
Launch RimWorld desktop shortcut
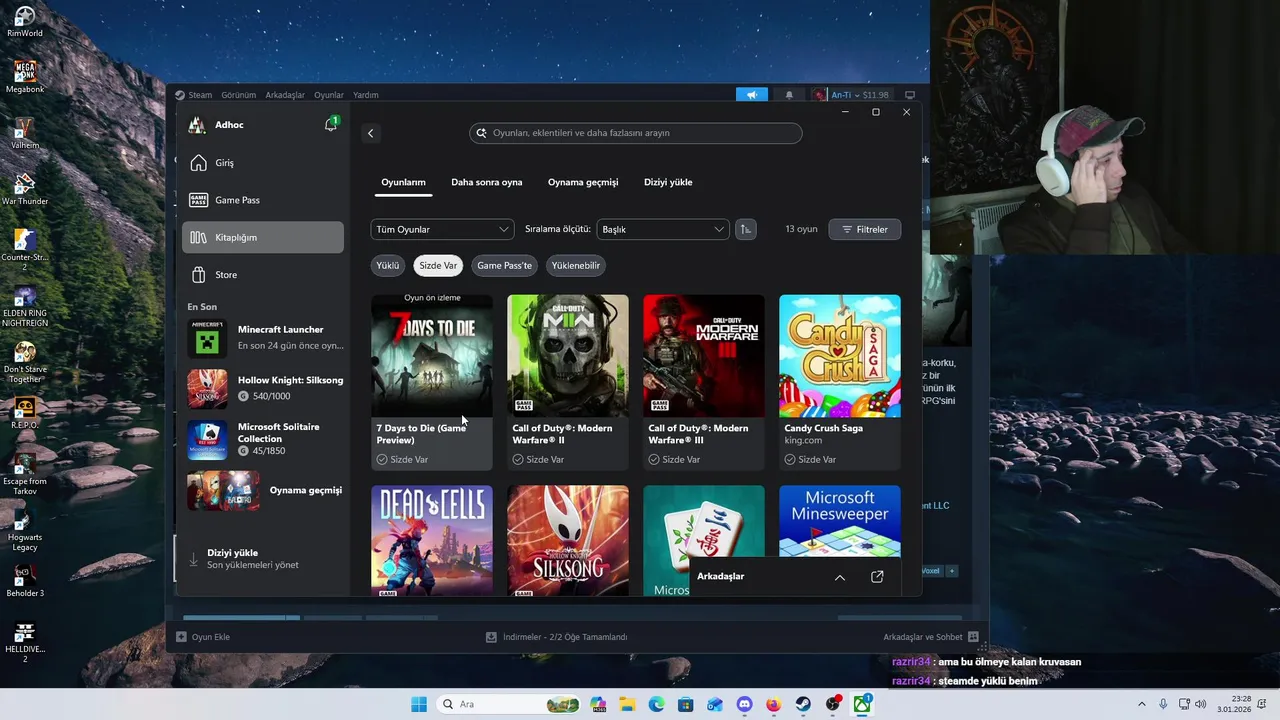coord(25,22)
